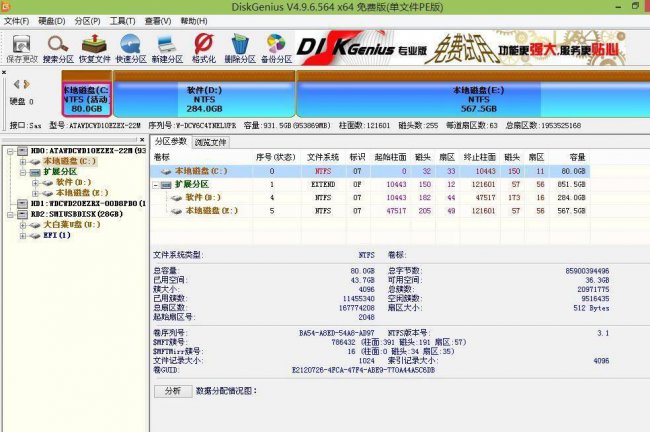Image resolution: width=650 pixels, height=432 pixels.
Task: Collapse the HD0 disk tree node
Action: (10, 151)
